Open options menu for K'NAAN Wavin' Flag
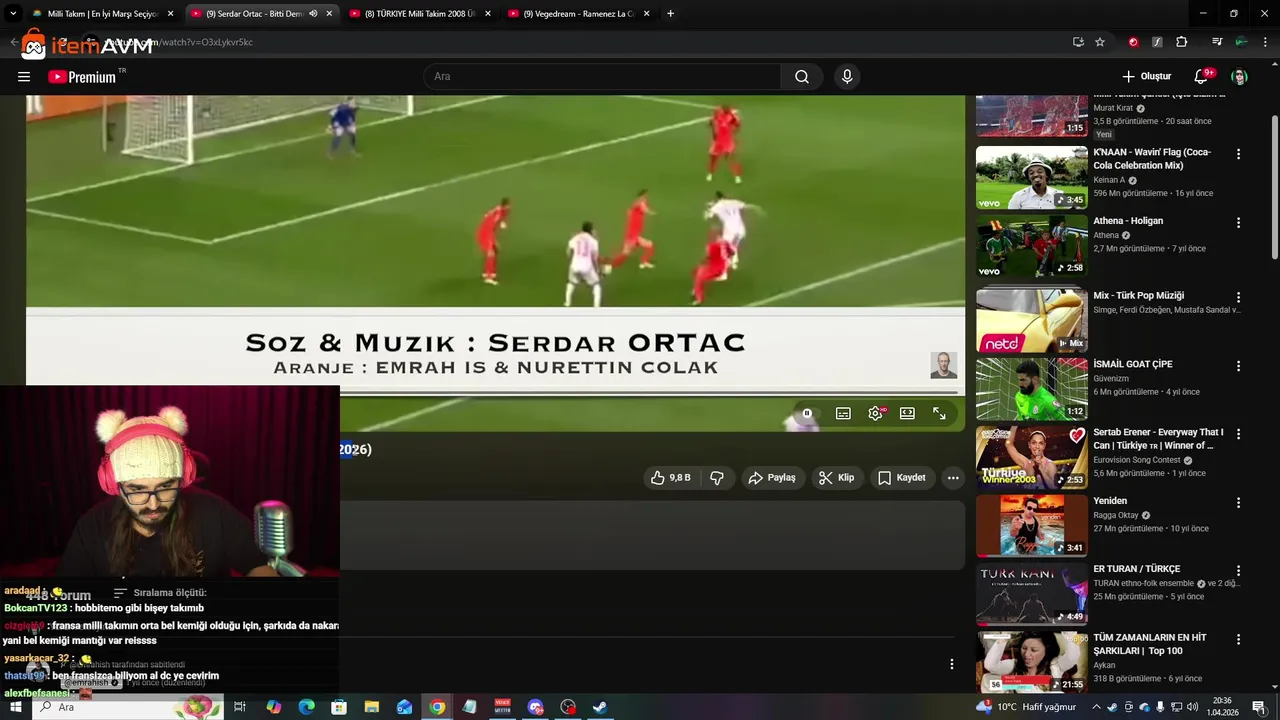 tap(1238, 154)
